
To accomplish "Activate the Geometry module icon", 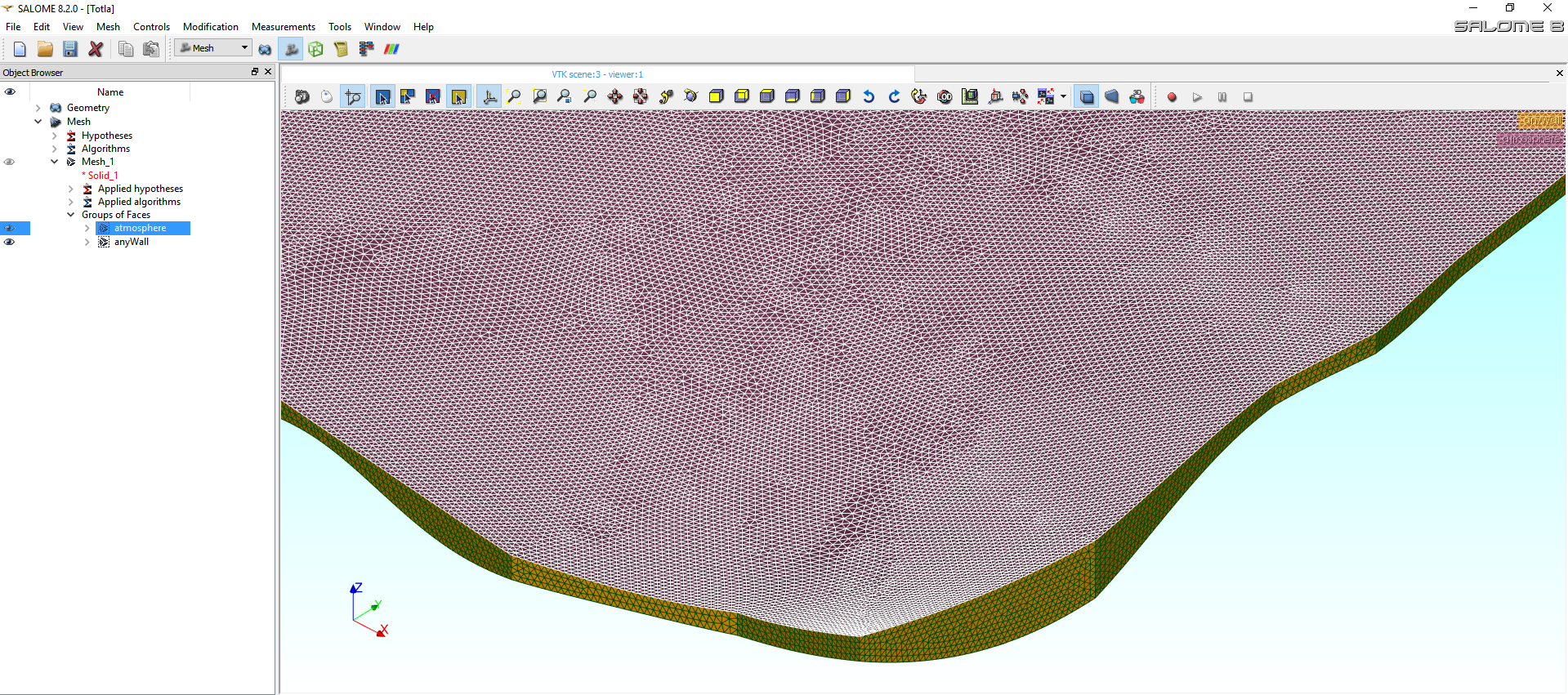I will [265, 49].
